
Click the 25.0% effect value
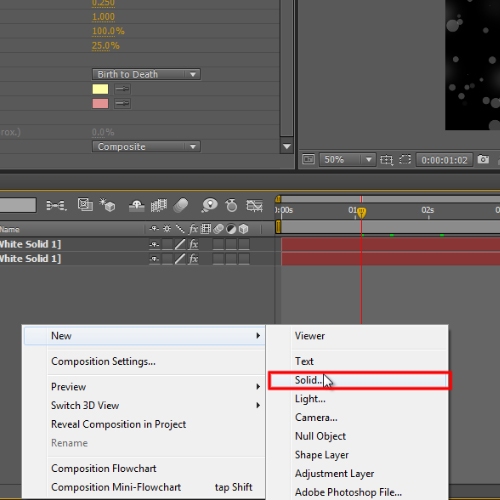tap(105, 46)
